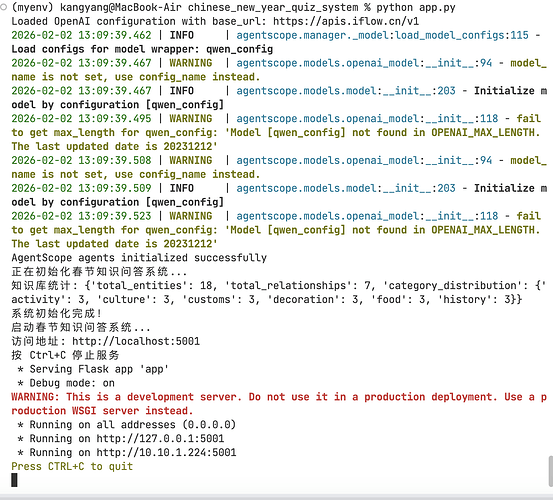This screenshot has height=500, width=553.
Task: Click the terminal scrollbar thumb
Action: pos(551,471)
